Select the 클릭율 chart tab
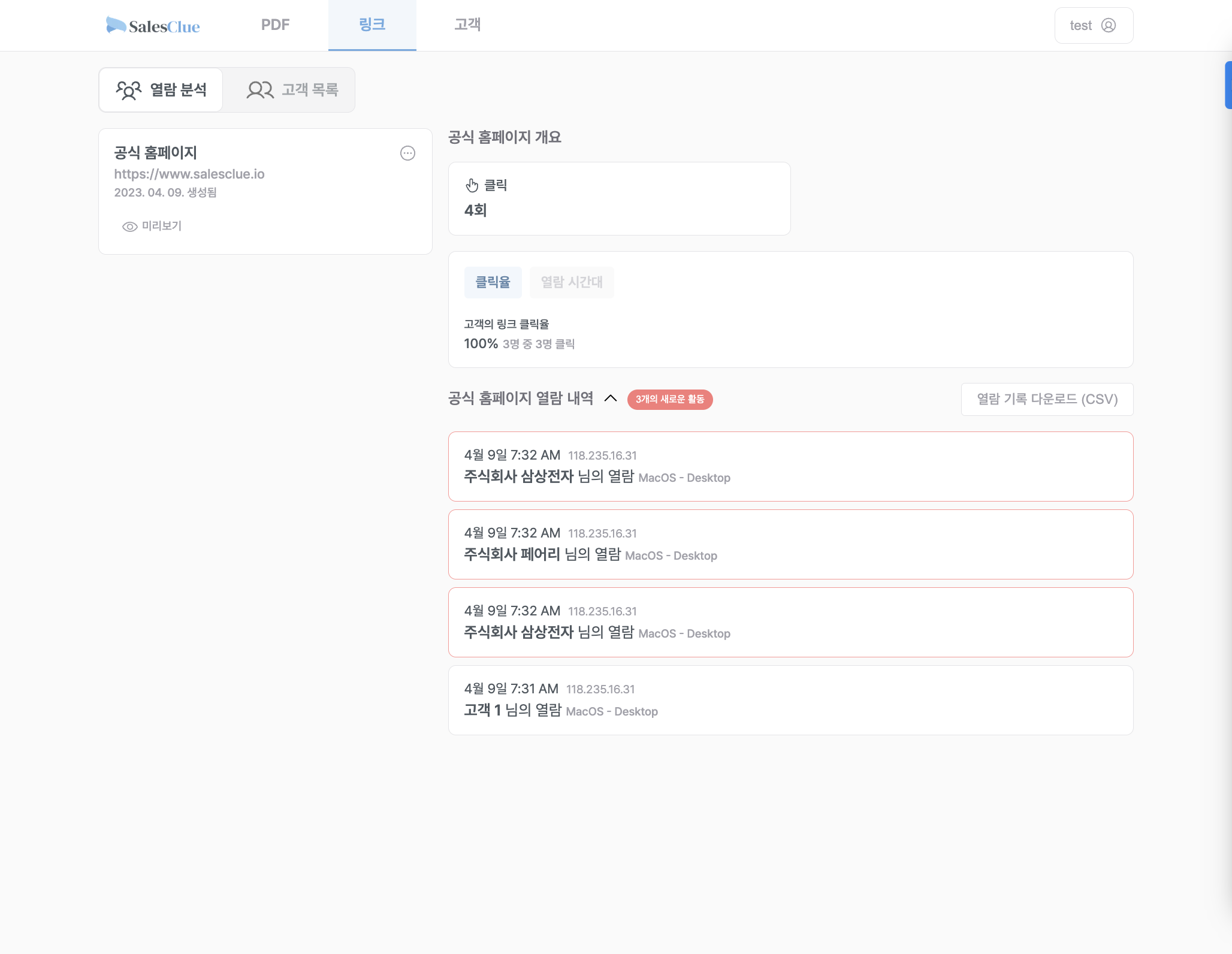Image resolution: width=1232 pixels, height=954 pixels. 493,282
